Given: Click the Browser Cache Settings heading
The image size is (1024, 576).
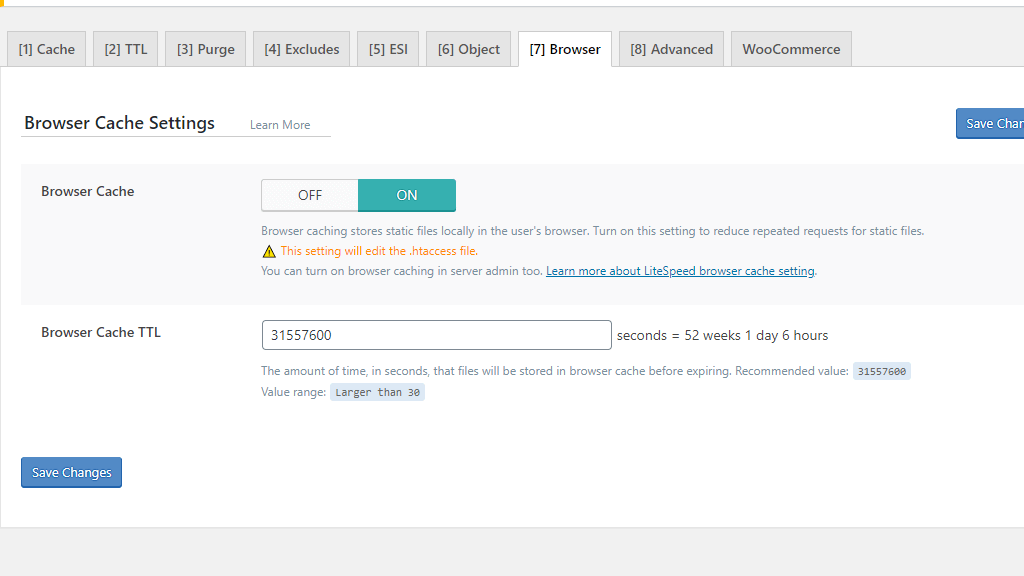Looking at the screenshot, I should [120, 123].
